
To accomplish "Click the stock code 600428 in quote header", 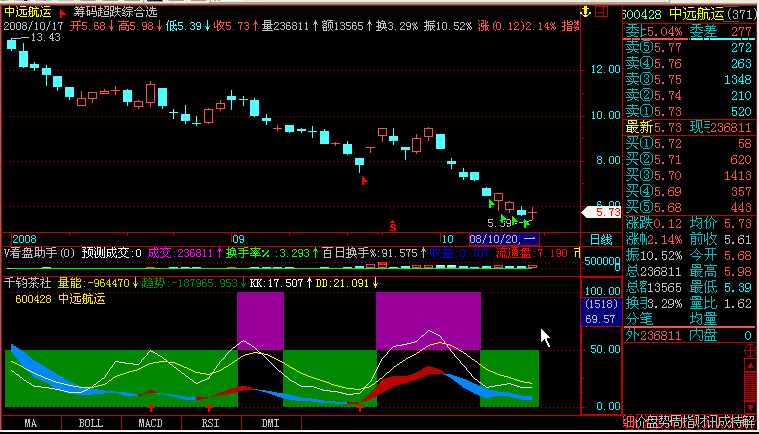I will click(x=642, y=15).
